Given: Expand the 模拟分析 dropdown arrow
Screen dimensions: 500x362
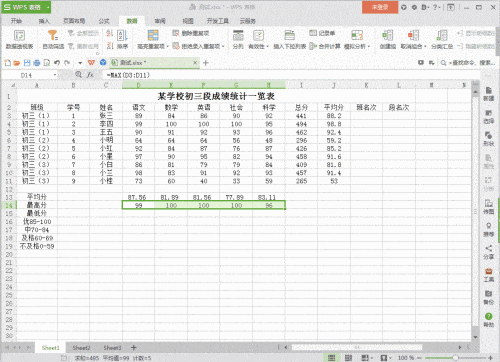Looking at the screenshot, I should 369,46.
